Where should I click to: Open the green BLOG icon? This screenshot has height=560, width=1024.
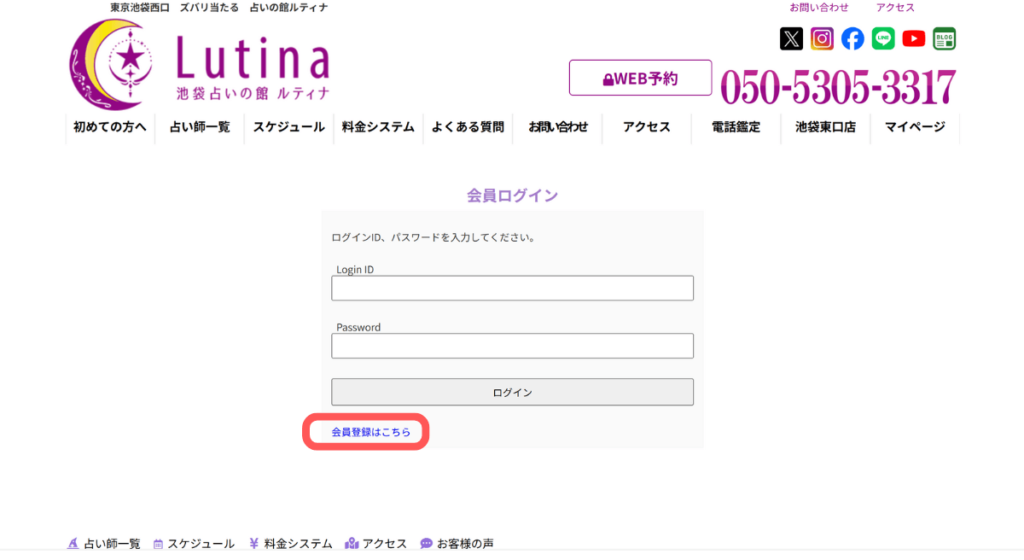(944, 39)
